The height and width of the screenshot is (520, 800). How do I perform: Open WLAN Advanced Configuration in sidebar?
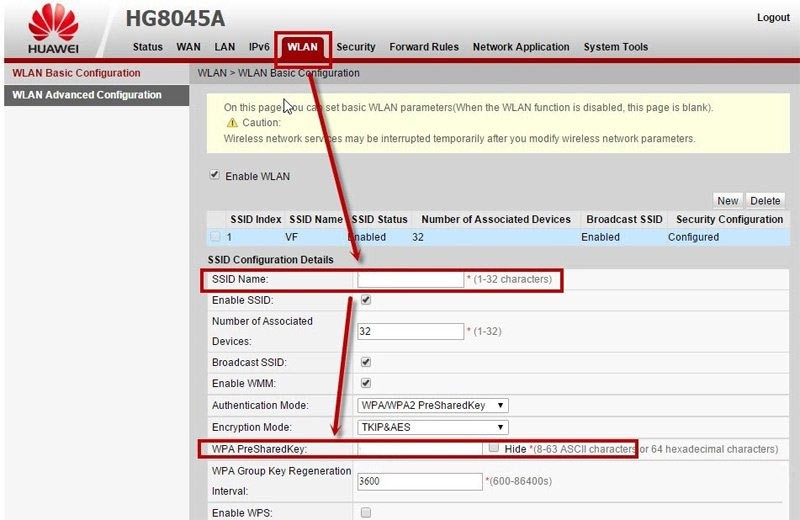coord(87,95)
